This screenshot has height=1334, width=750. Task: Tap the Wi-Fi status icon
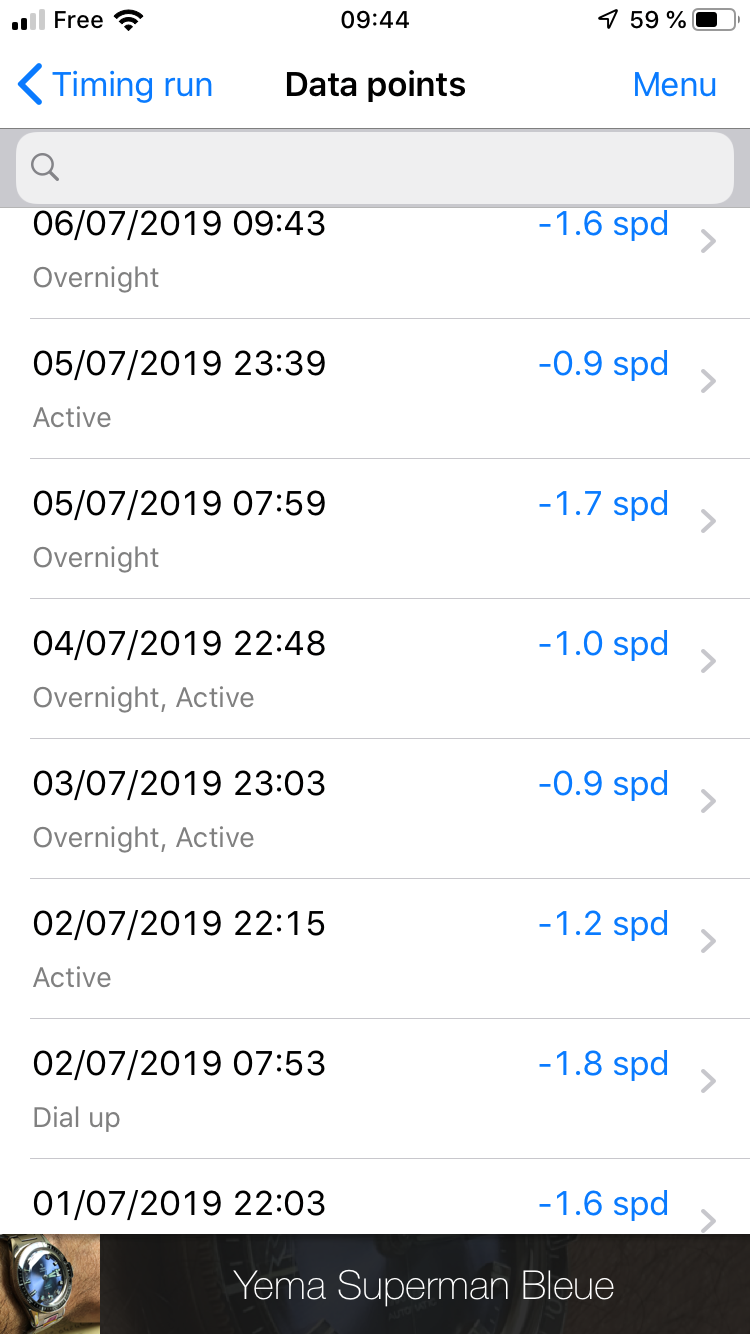pos(128,20)
